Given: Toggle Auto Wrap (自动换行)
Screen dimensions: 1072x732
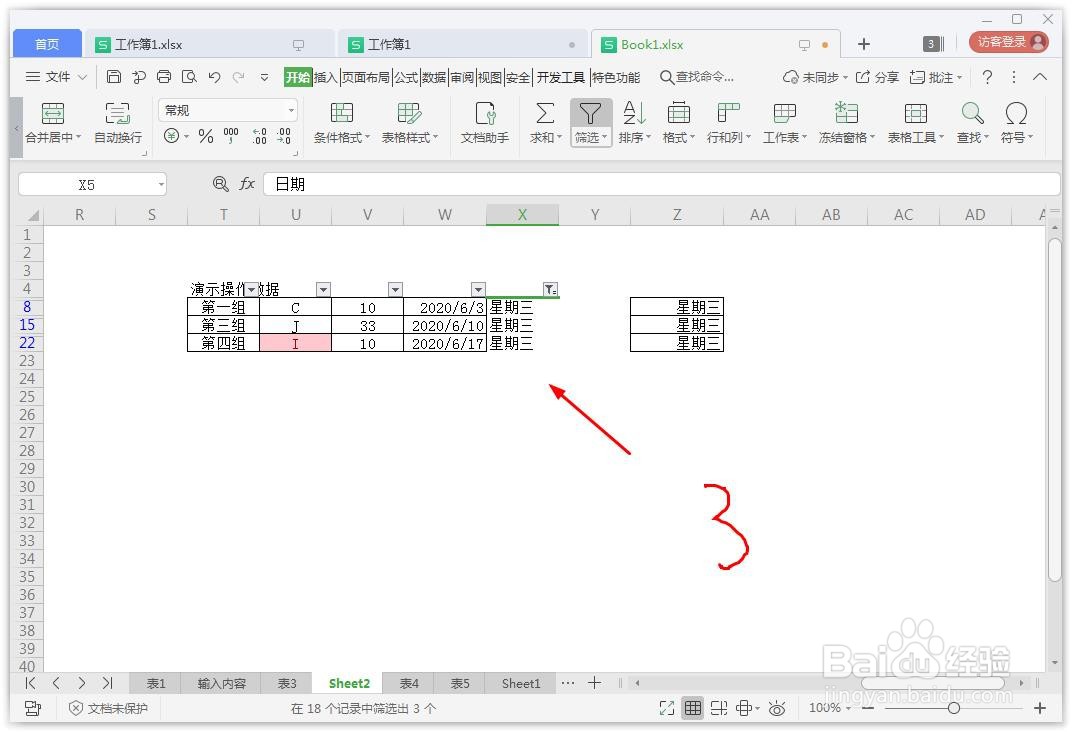Looking at the screenshot, I should click(x=118, y=123).
